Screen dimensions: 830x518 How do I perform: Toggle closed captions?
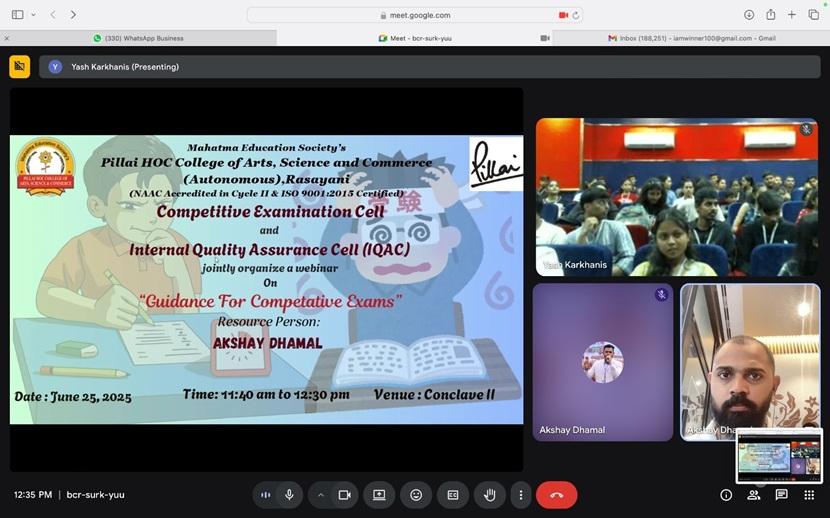point(452,495)
